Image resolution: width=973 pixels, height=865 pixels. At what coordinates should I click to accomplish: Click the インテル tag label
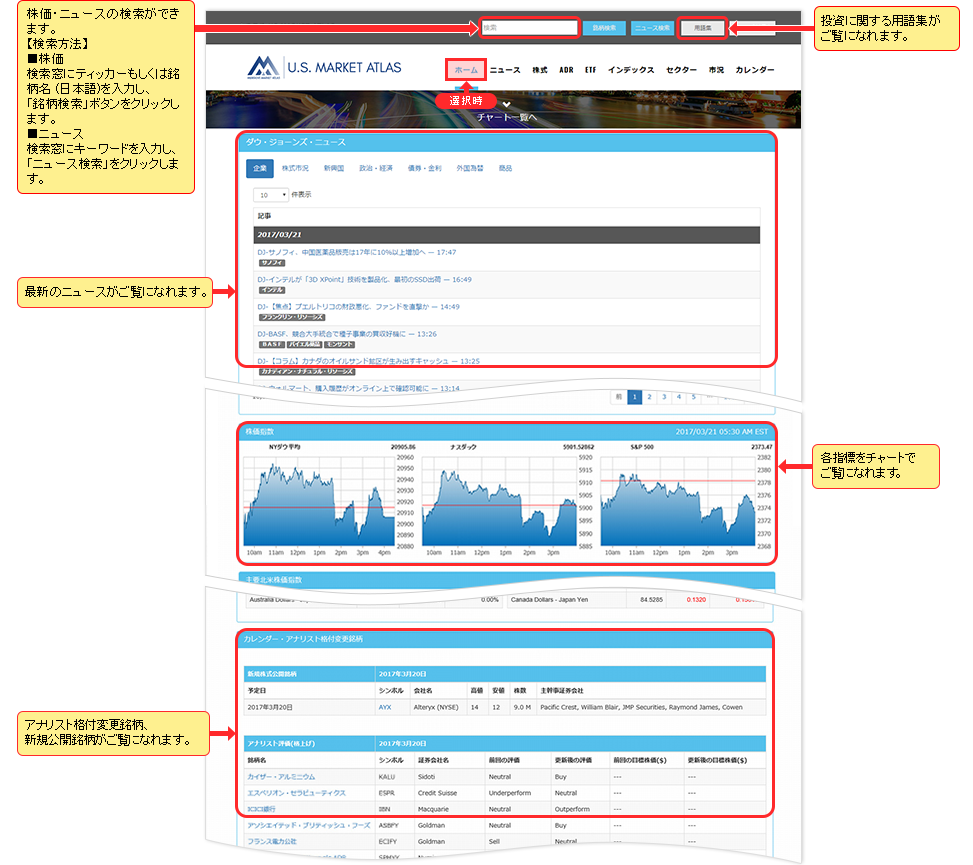tap(272, 290)
